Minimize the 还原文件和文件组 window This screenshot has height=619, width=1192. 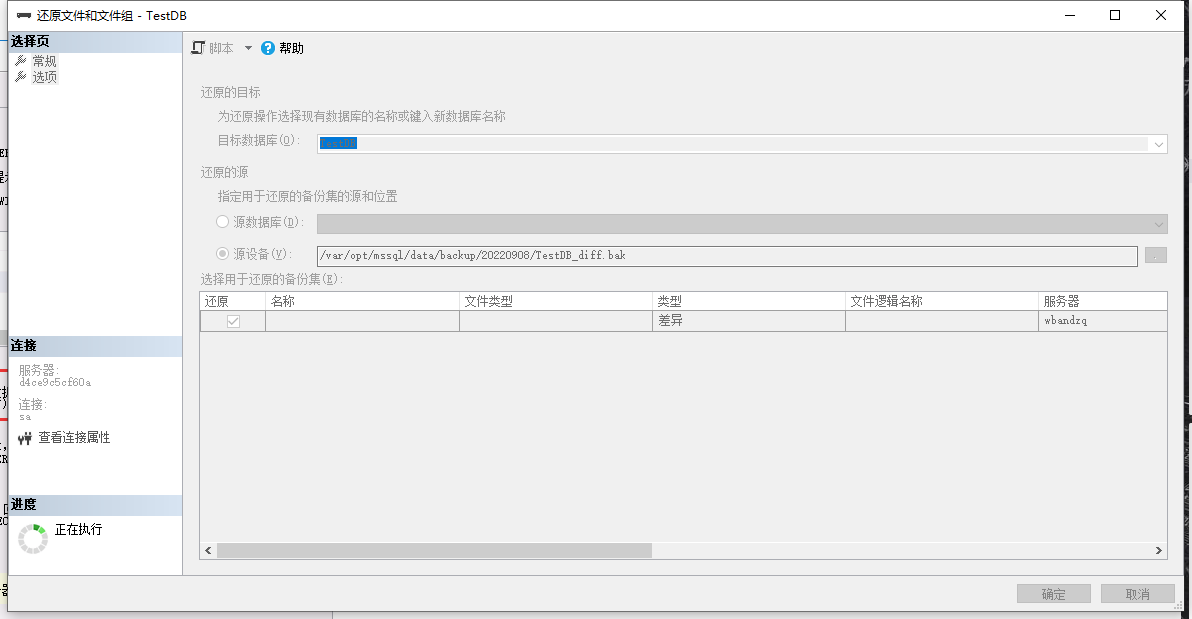(x=1070, y=15)
